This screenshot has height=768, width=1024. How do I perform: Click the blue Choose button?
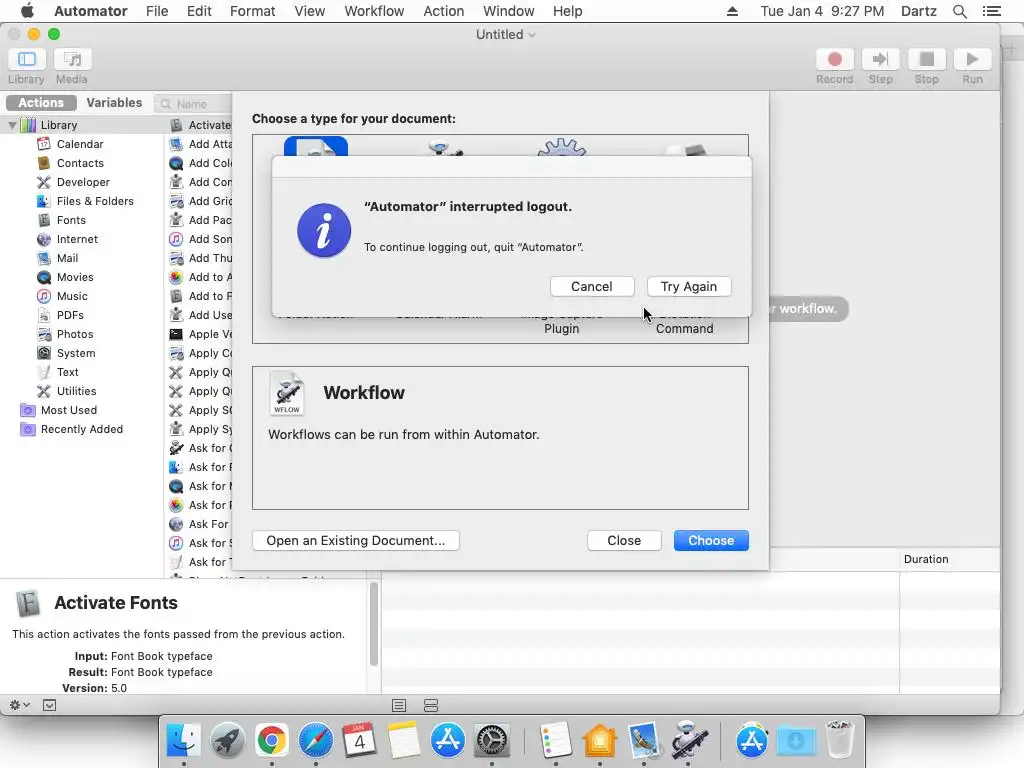click(x=711, y=541)
